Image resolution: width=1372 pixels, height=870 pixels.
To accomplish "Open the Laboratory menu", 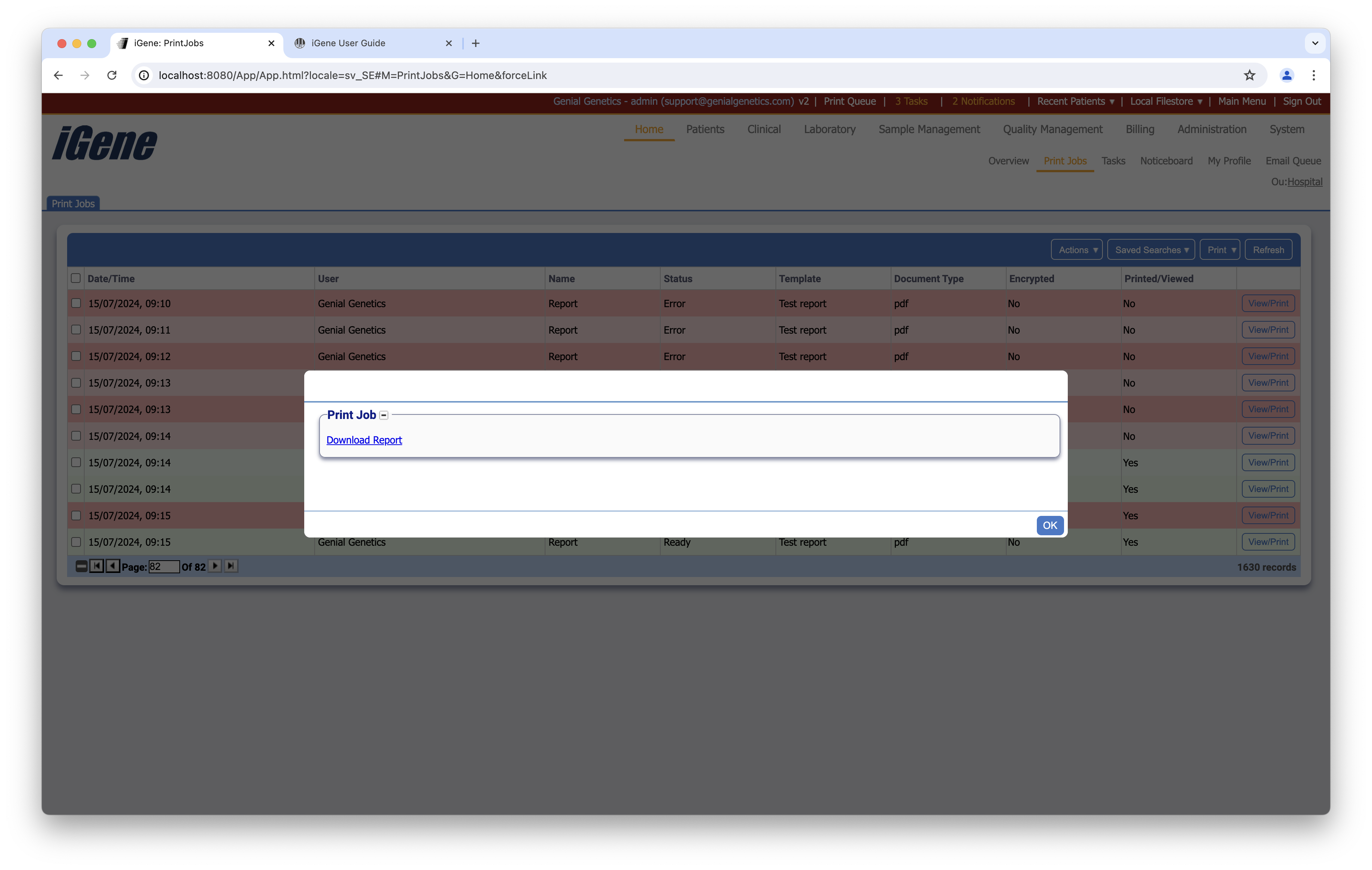I will pos(830,129).
